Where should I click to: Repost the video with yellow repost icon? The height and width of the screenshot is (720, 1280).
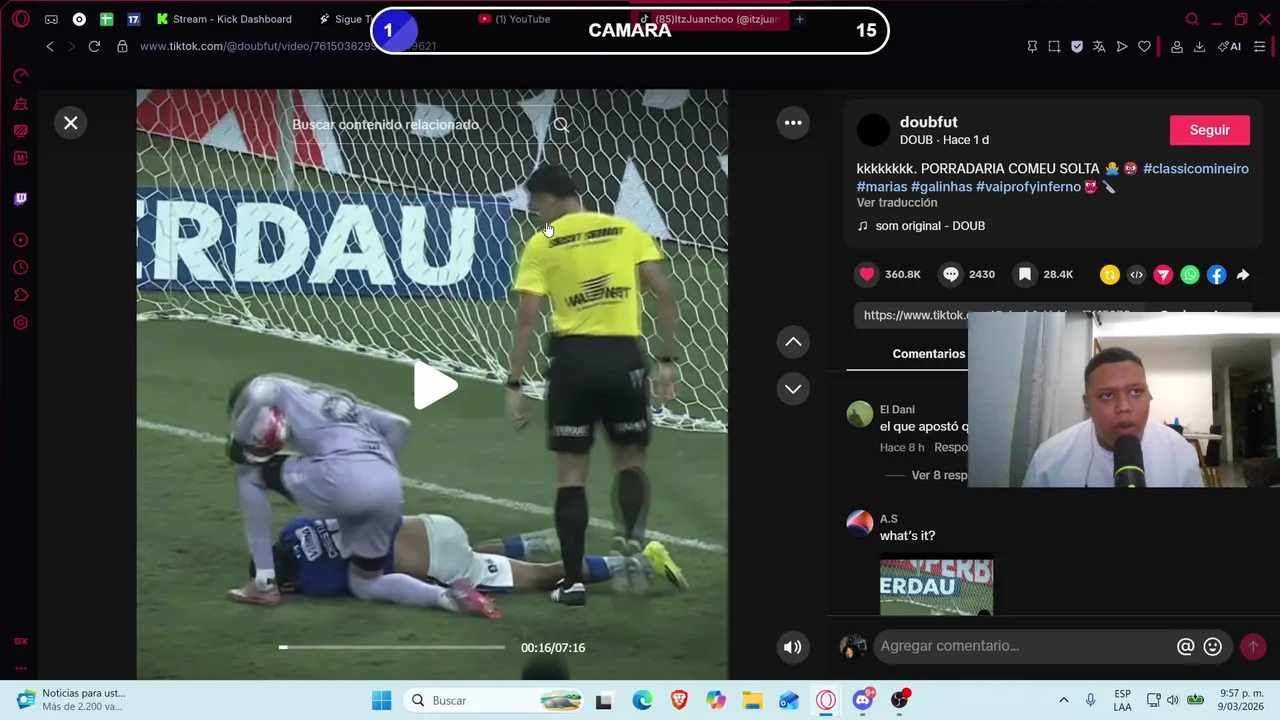click(x=1109, y=274)
